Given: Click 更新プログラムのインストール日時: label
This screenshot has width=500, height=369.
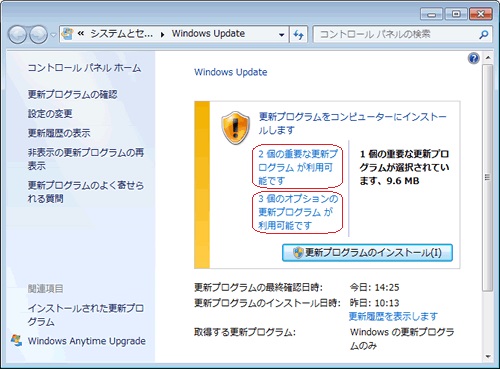Looking at the screenshot, I should [267, 303].
